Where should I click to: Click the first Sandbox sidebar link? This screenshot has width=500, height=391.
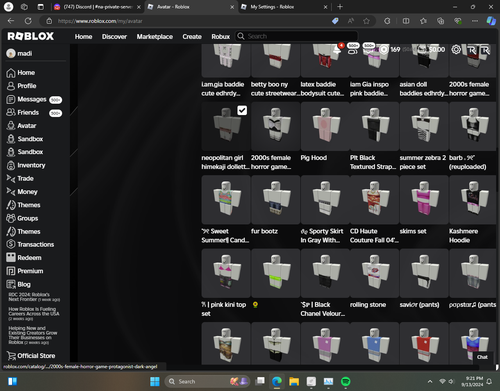click(x=30, y=139)
